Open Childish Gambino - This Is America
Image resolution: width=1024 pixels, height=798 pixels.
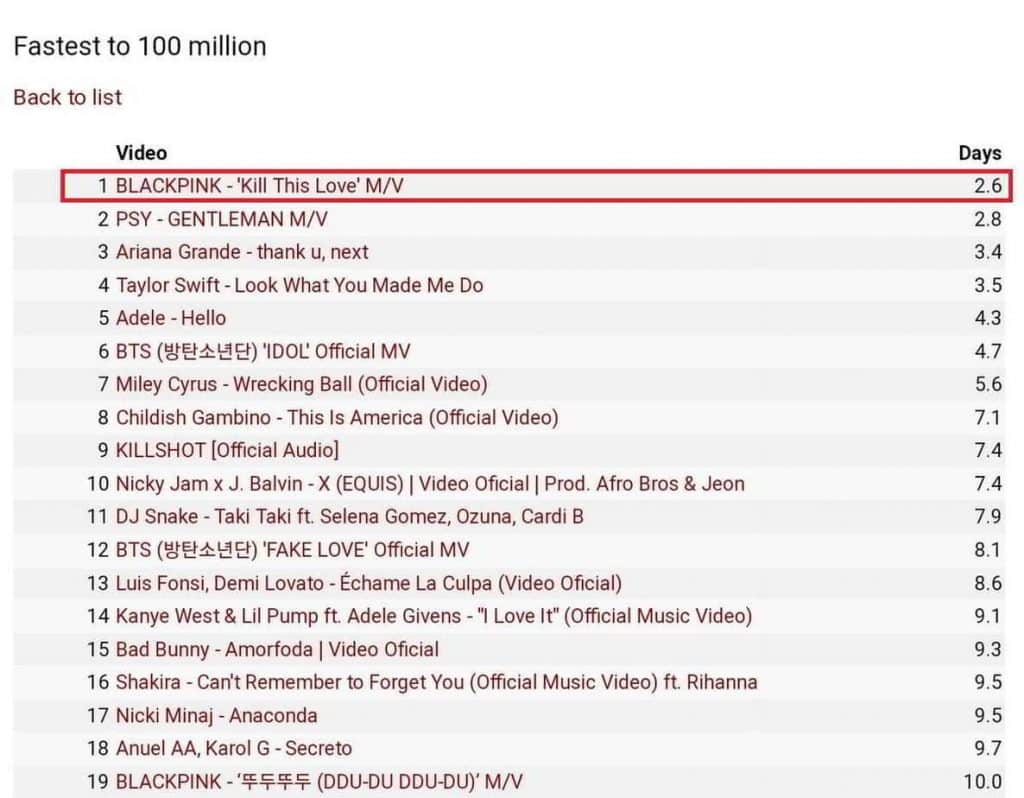pos(337,417)
